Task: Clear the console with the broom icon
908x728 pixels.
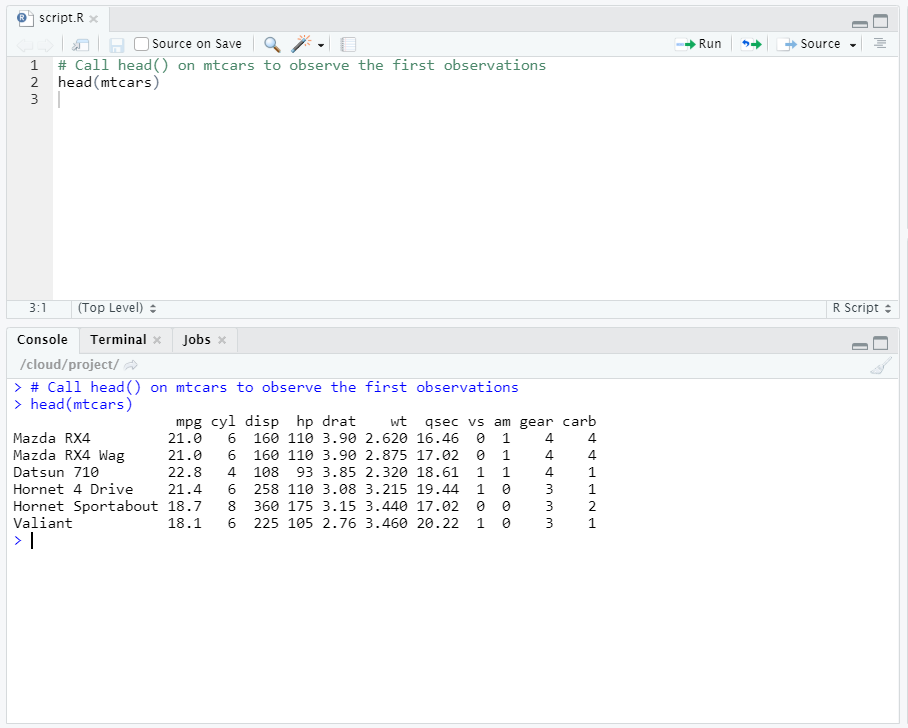Action: click(880, 366)
